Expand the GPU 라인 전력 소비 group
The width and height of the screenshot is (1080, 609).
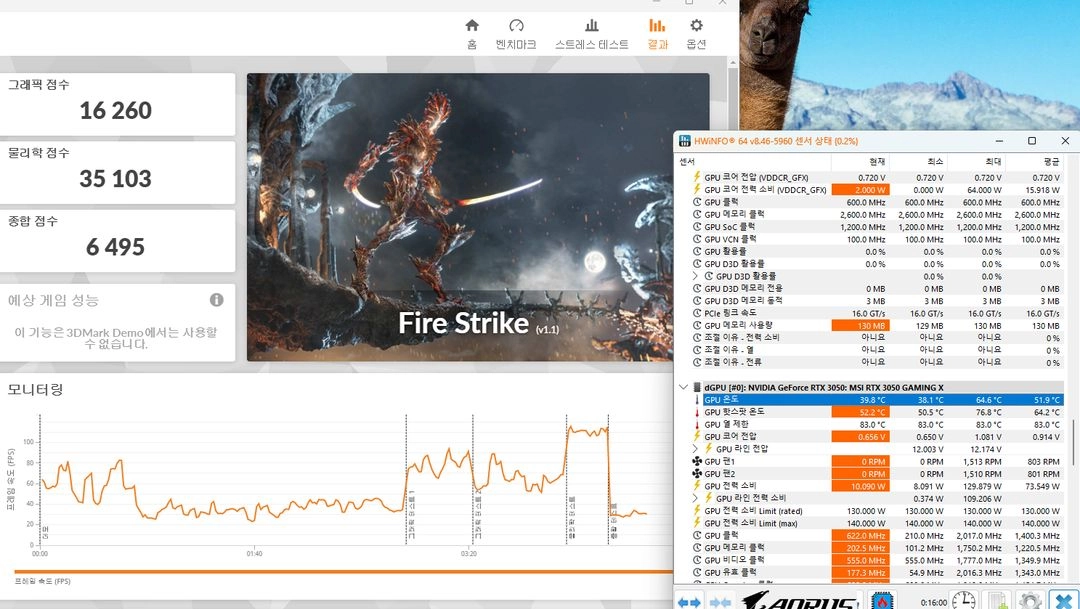tap(695, 498)
